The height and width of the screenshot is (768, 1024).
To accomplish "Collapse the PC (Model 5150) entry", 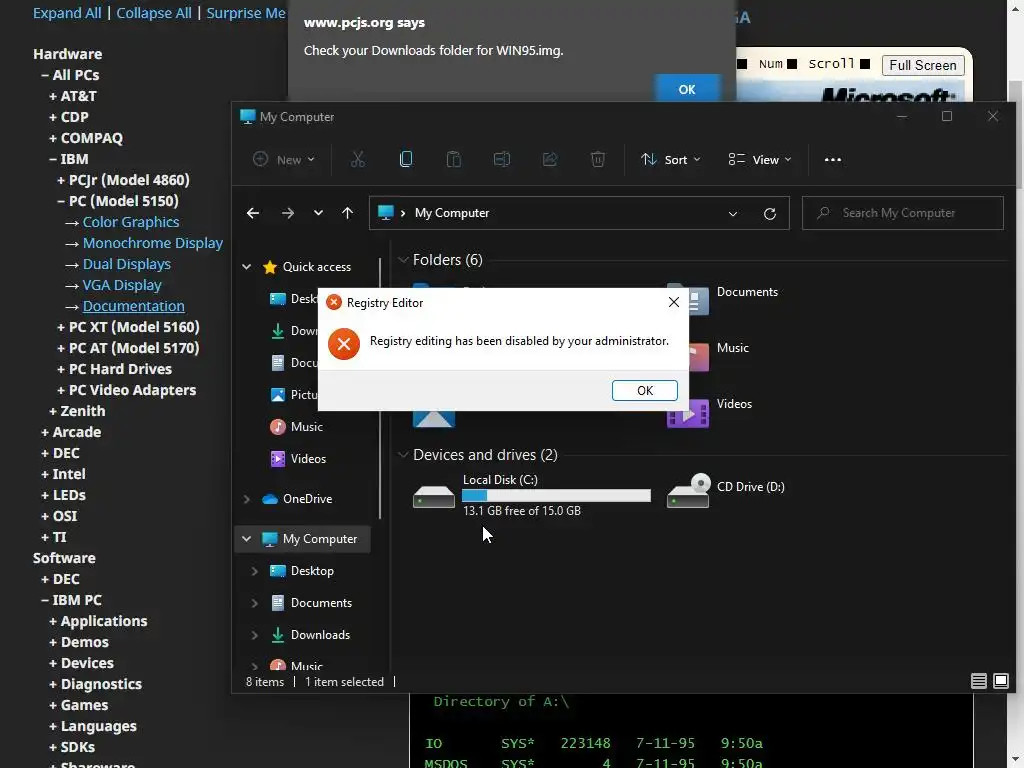I will tap(118, 201).
